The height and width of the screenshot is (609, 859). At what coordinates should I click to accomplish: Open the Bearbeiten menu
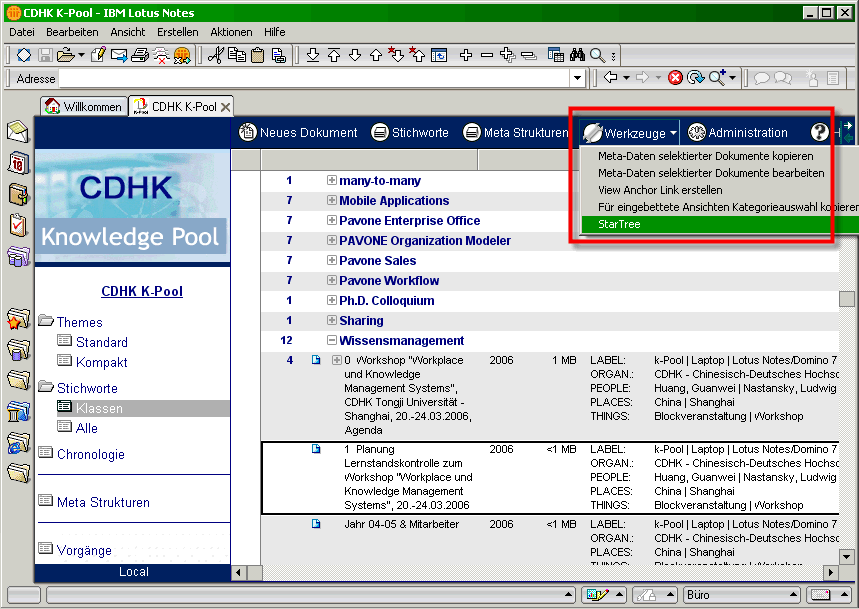point(72,32)
